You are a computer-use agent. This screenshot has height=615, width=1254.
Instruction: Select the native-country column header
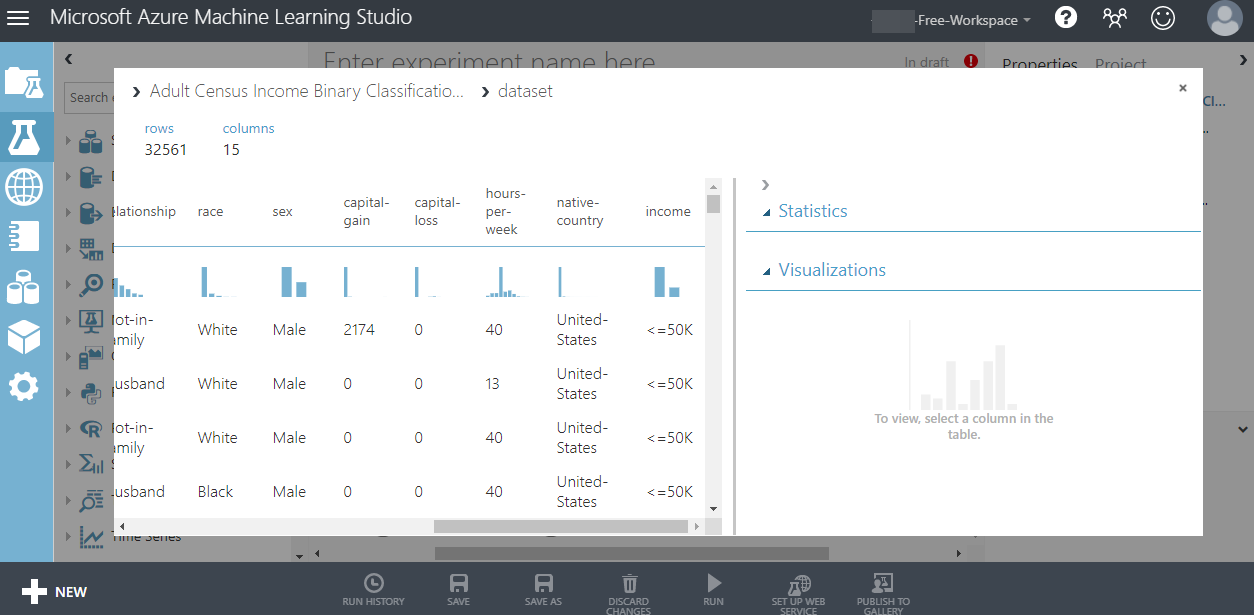pos(580,211)
